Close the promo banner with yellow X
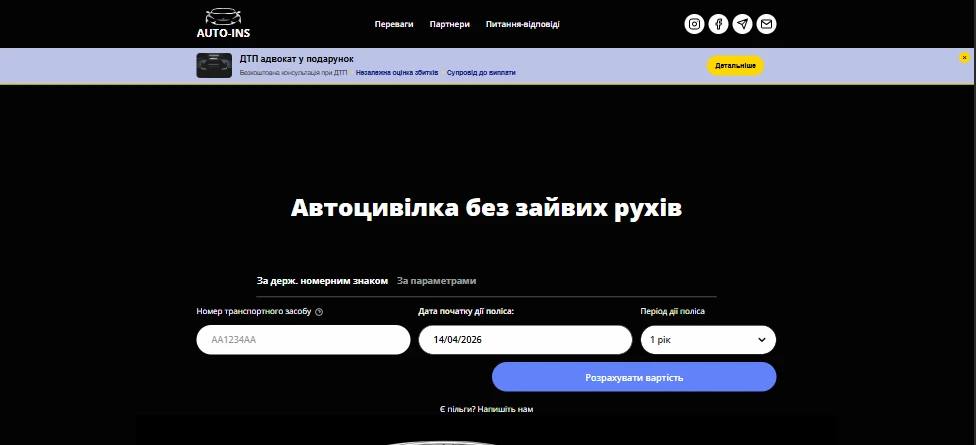976x445 pixels. (964, 57)
